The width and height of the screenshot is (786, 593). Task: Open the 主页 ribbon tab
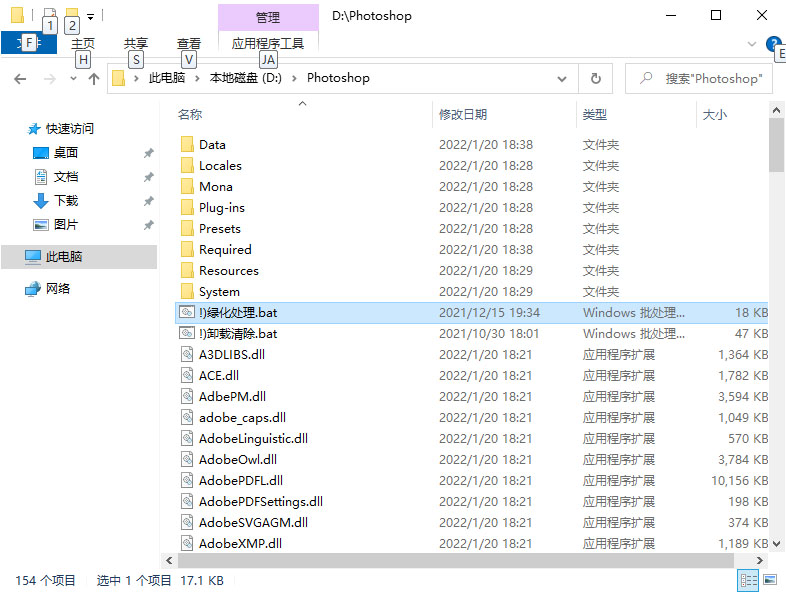tap(83, 44)
